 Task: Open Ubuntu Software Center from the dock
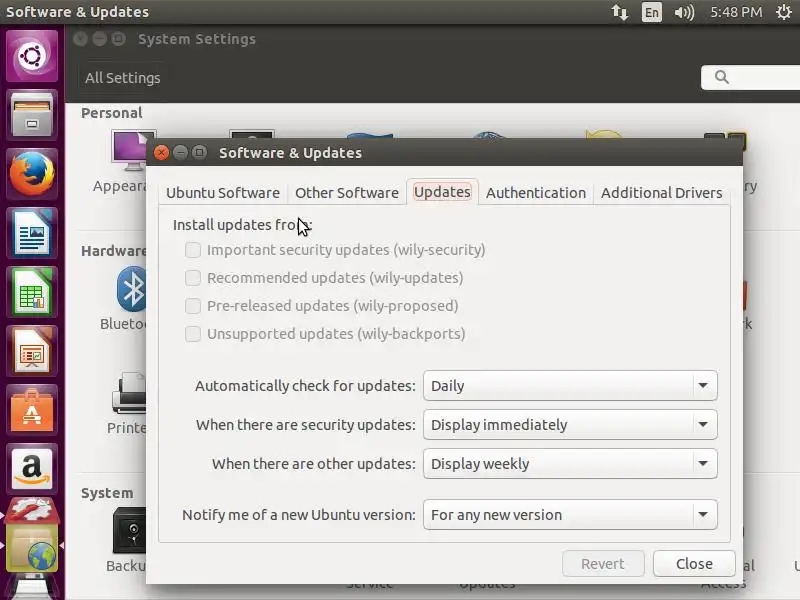(x=32, y=411)
